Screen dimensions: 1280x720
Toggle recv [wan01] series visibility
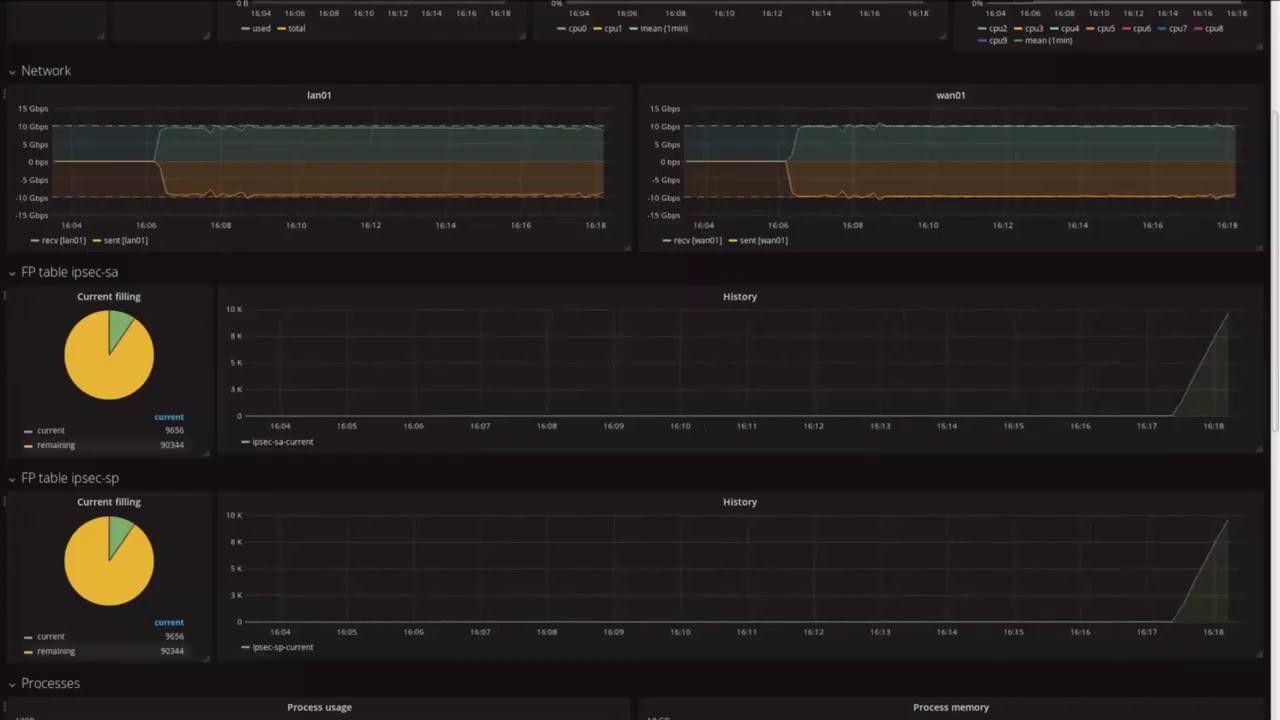click(691, 240)
